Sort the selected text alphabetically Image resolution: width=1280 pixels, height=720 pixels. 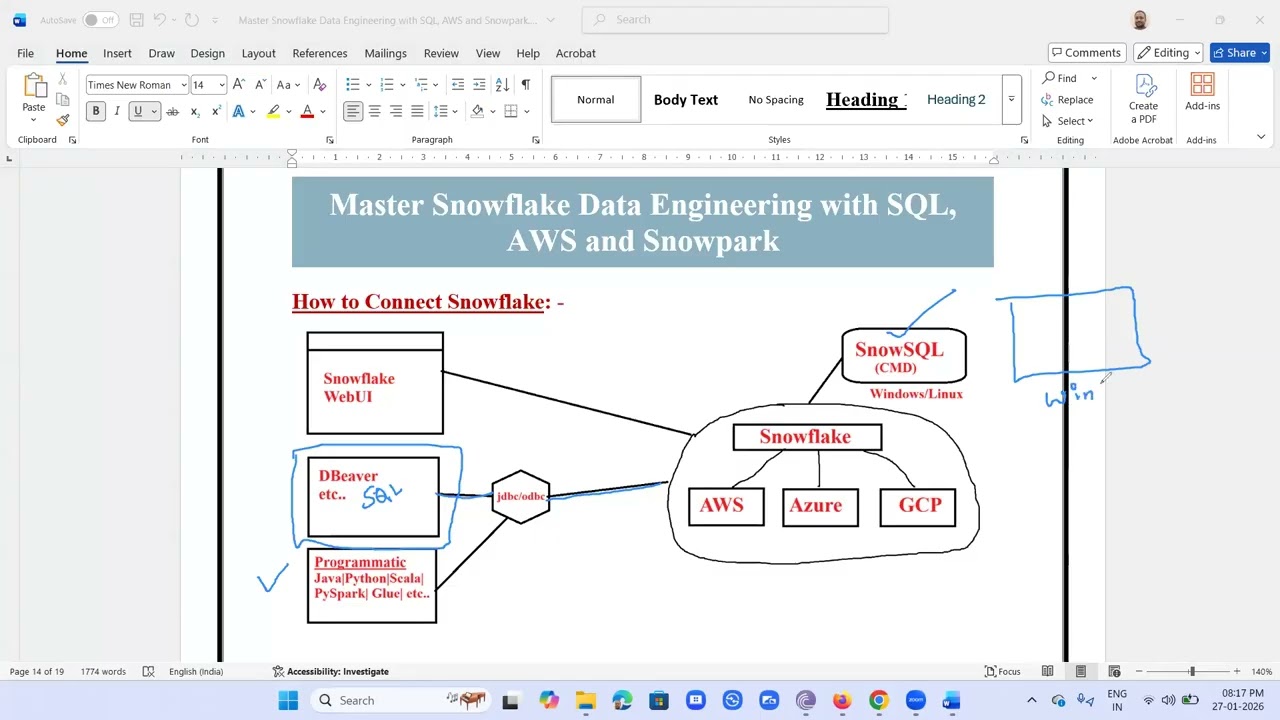(502, 85)
